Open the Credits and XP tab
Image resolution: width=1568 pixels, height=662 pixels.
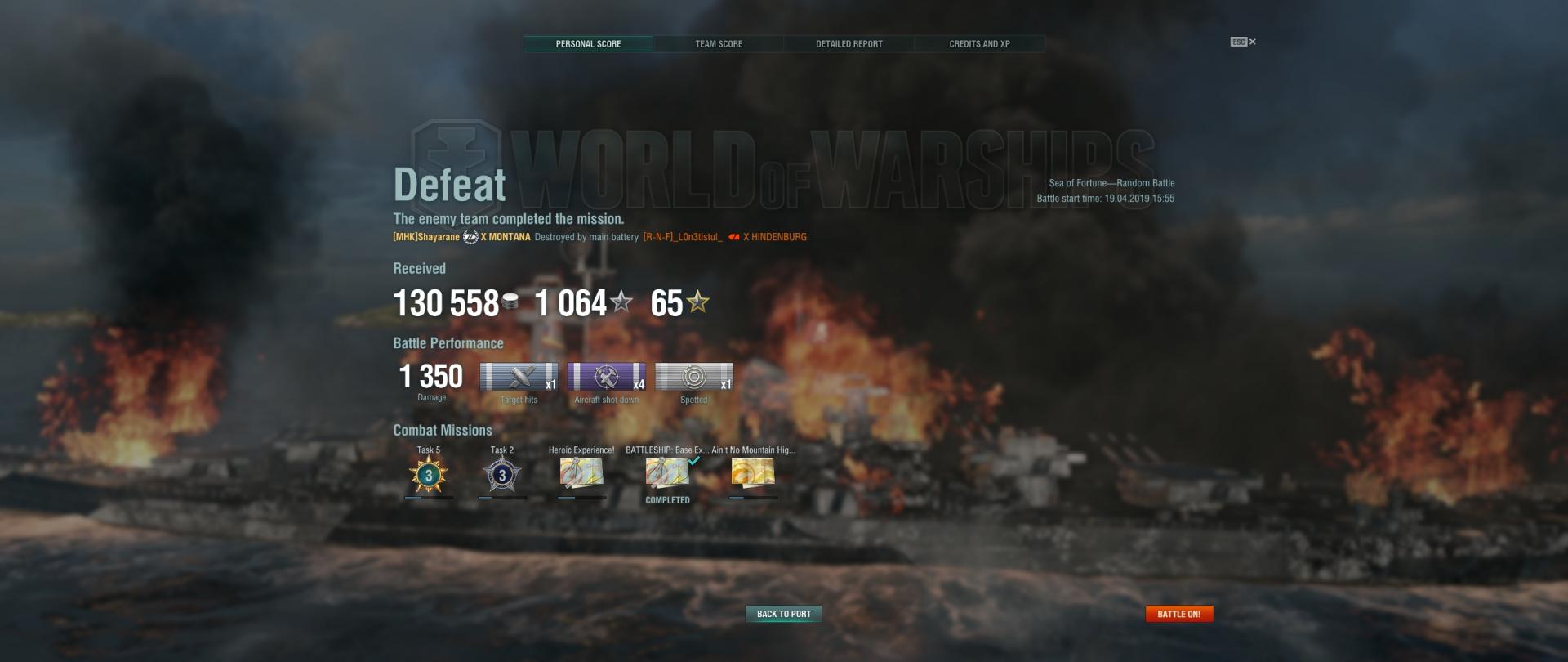979,44
